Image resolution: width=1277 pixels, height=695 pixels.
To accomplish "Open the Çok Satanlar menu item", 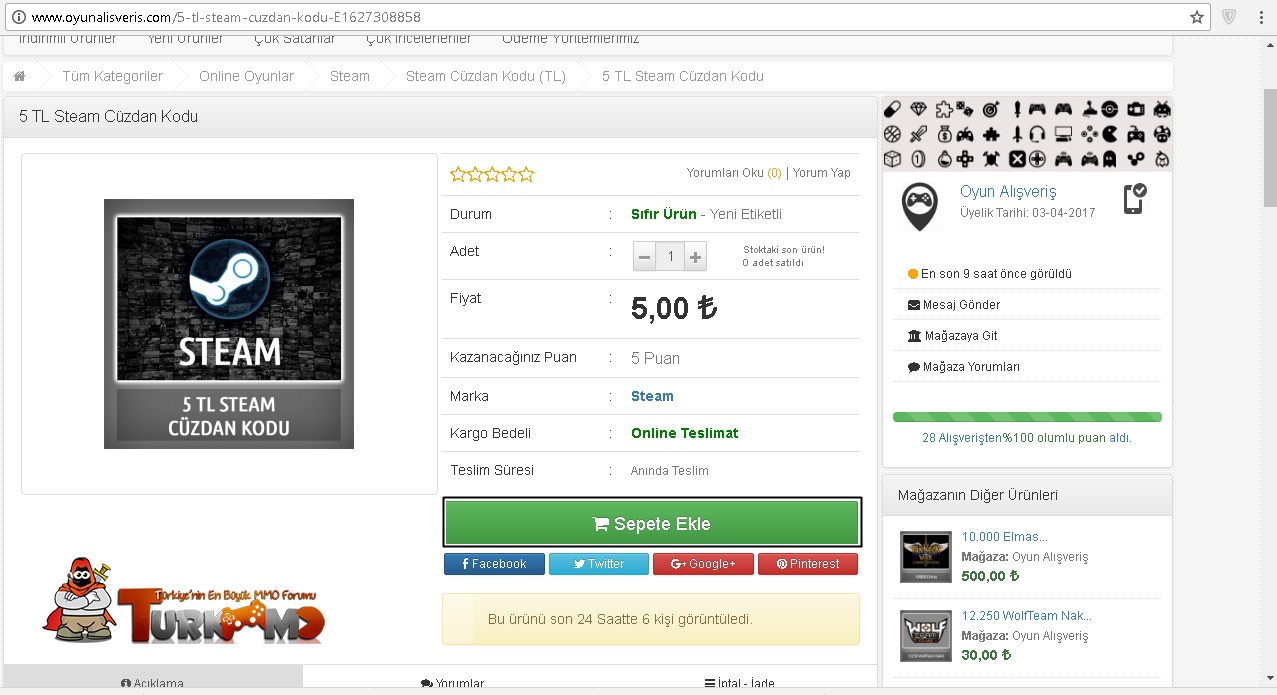I will pos(295,39).
